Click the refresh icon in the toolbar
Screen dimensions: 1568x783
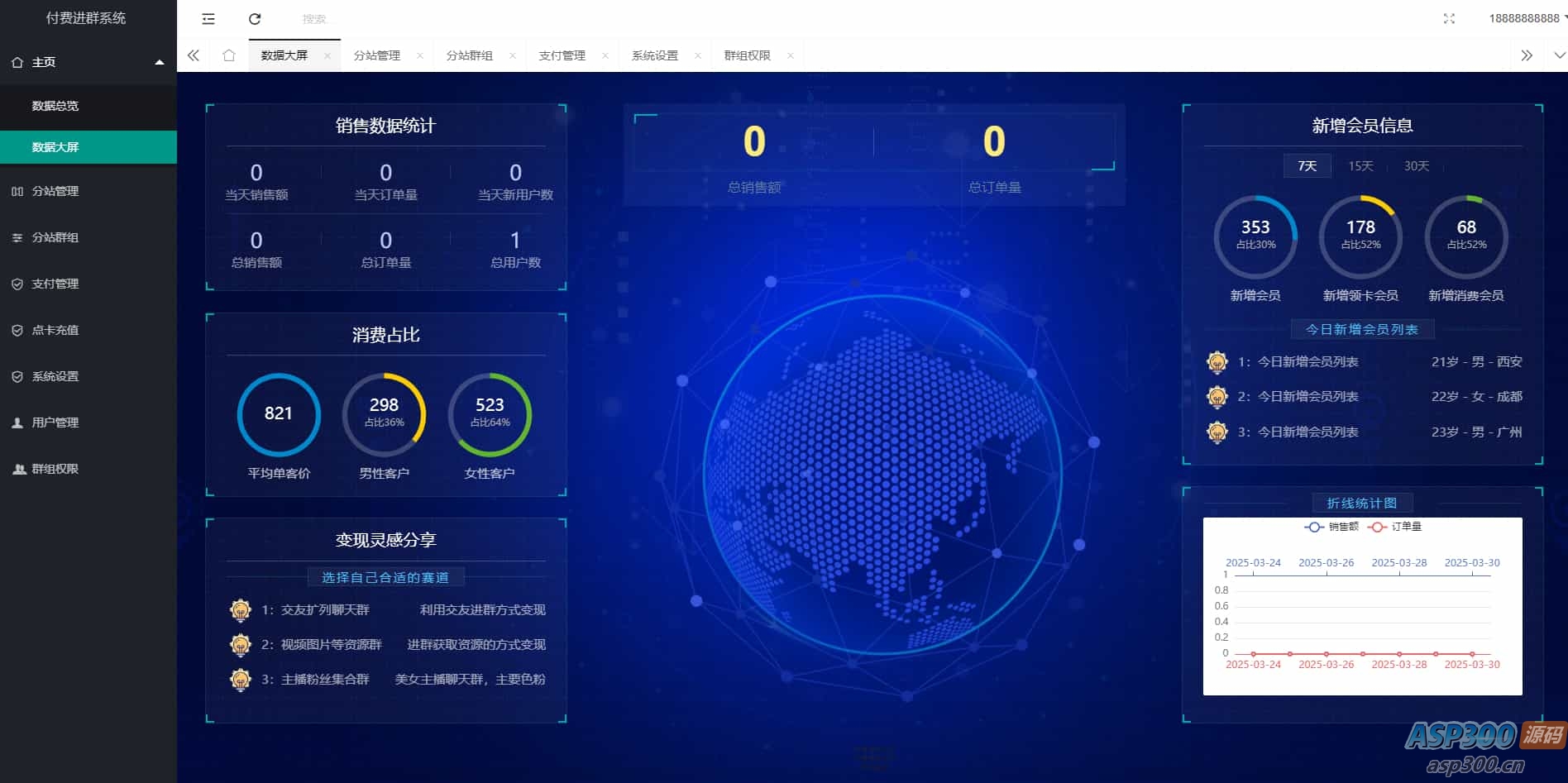[x=256, y=18]
